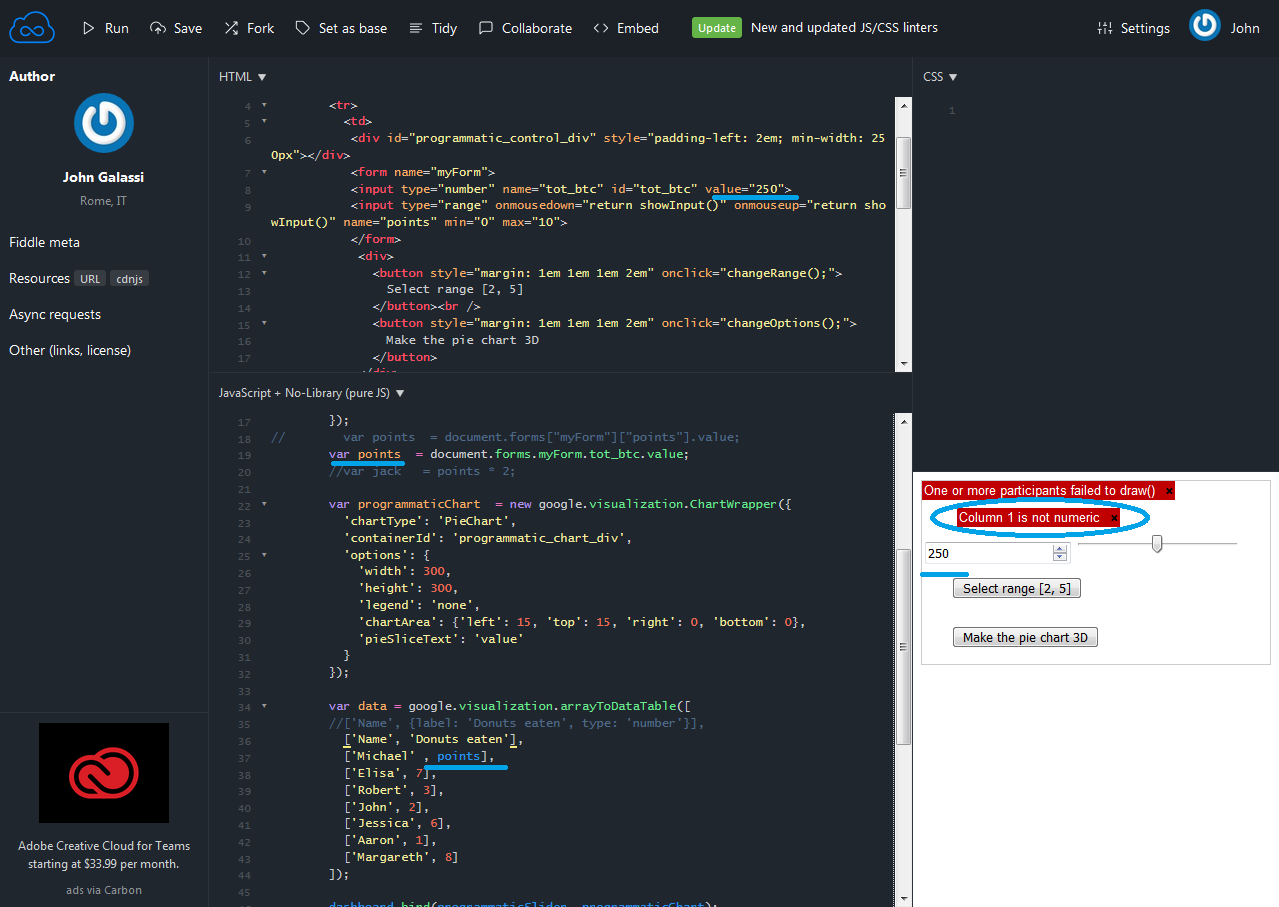
Task: Collapse the fold arrow at HTML line 15
Action: 264,323
